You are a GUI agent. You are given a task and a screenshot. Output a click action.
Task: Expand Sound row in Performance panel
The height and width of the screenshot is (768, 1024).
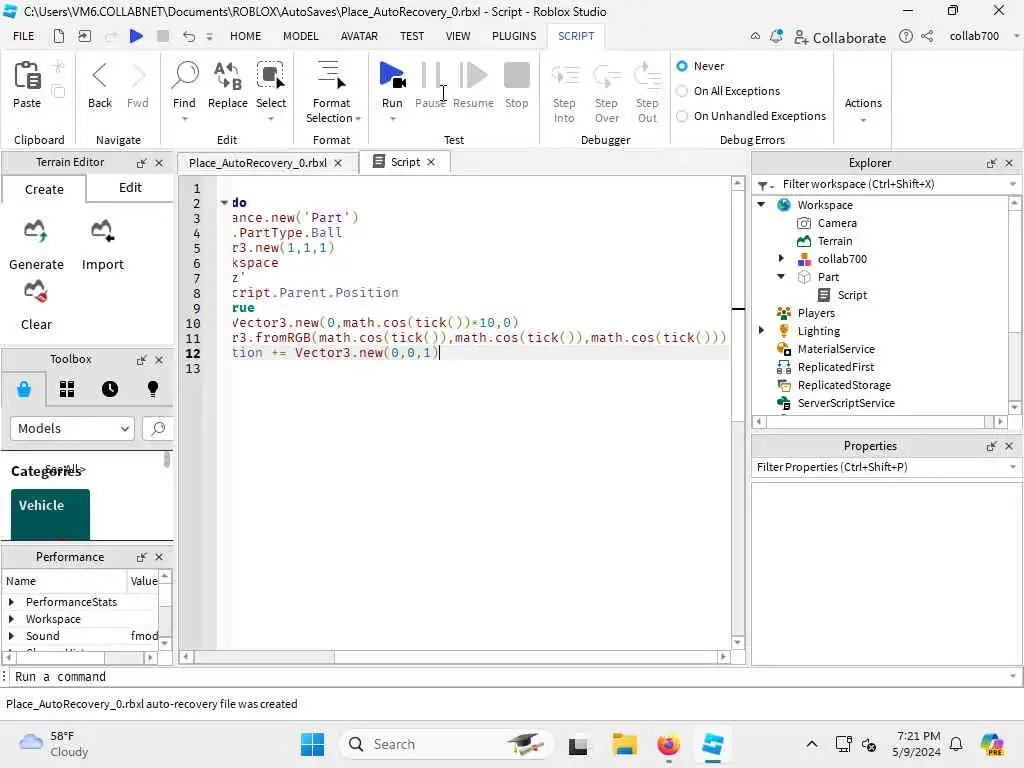point(11,635)
